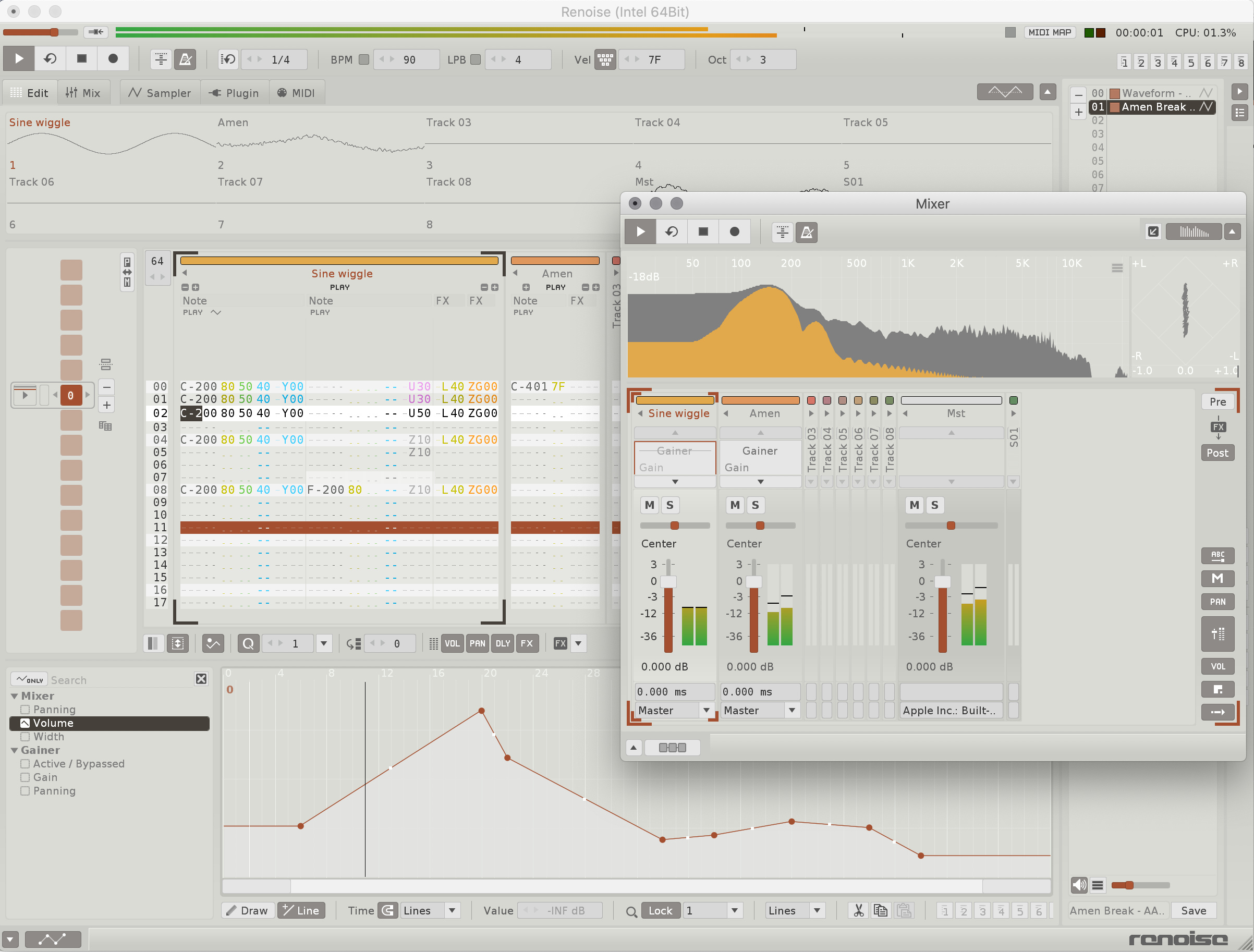The image size is (1254, 952).
Task: Enable the Width automation checkbox
Action: [x=25, y=737]
